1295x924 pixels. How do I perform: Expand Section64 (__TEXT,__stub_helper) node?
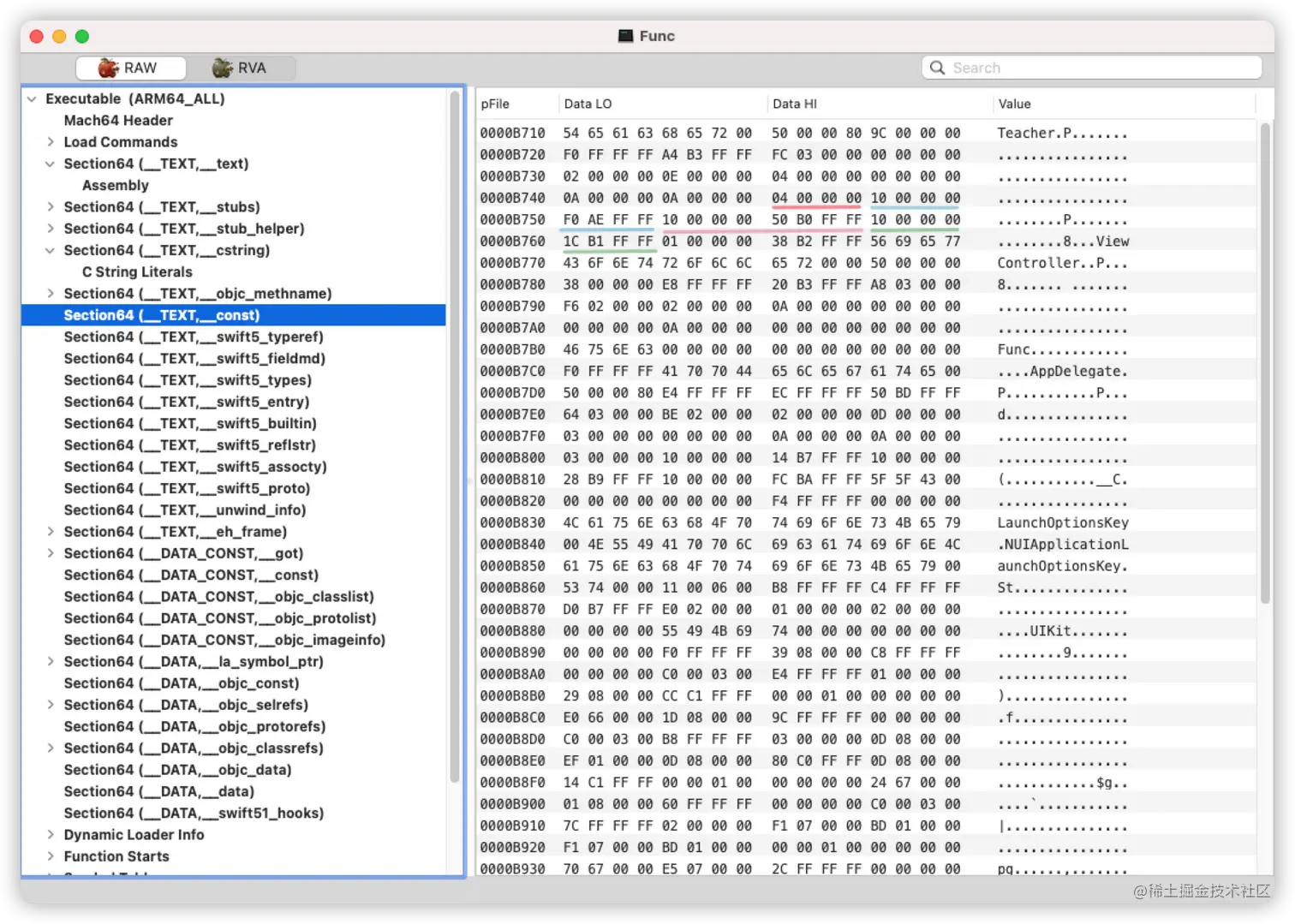click(x=51, y=229)
